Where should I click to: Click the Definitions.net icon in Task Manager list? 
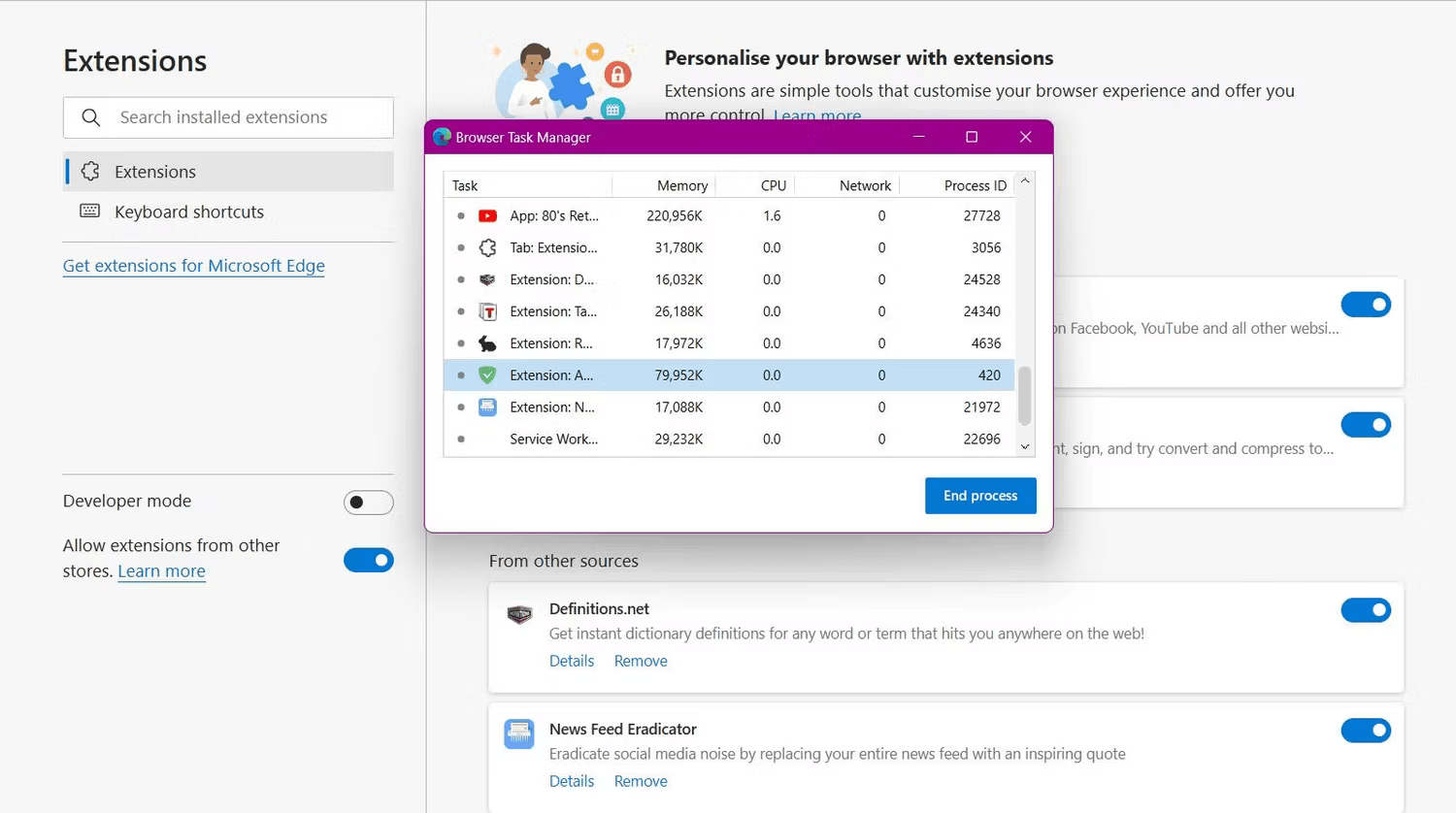tap(487, 279)
